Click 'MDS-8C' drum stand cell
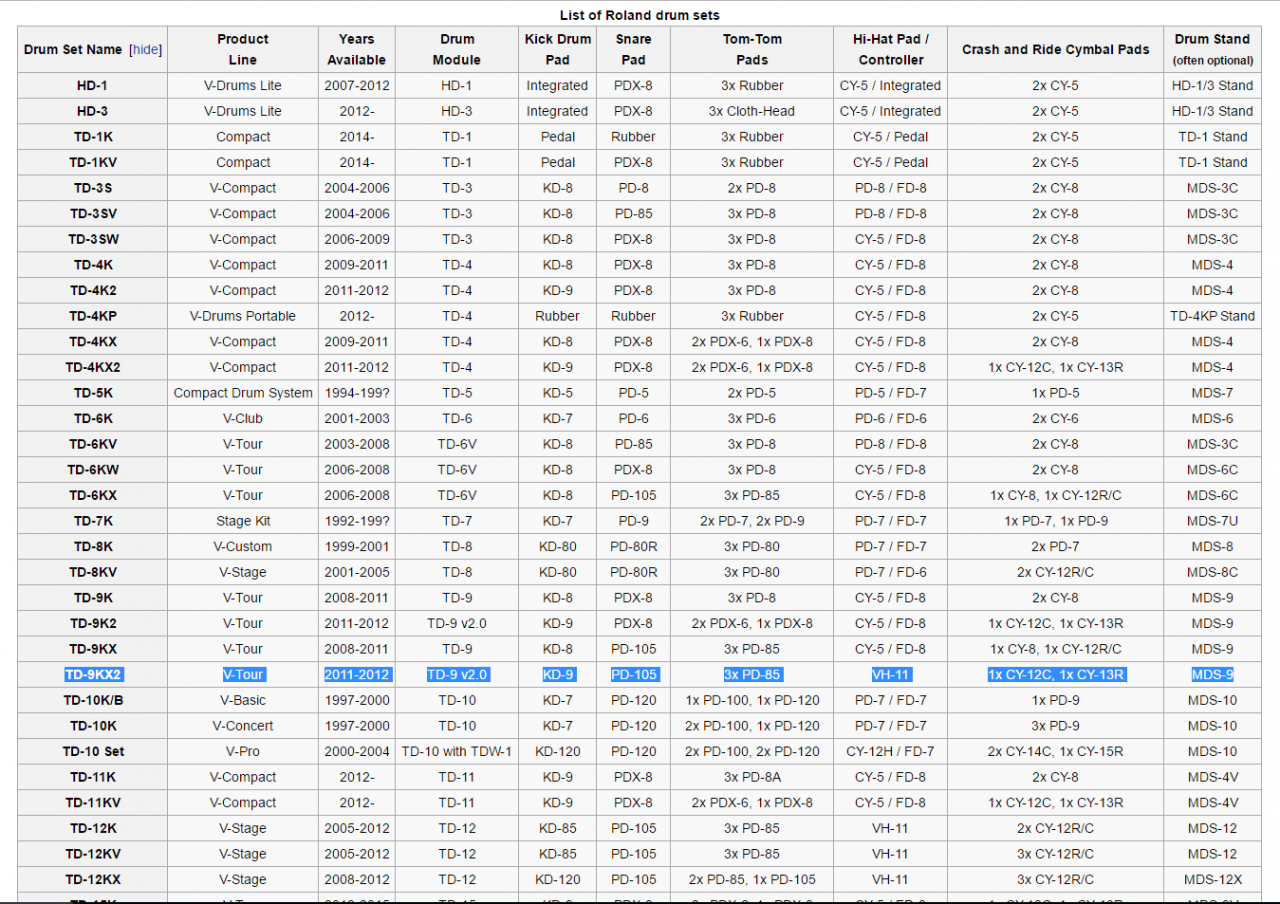 1212,572
